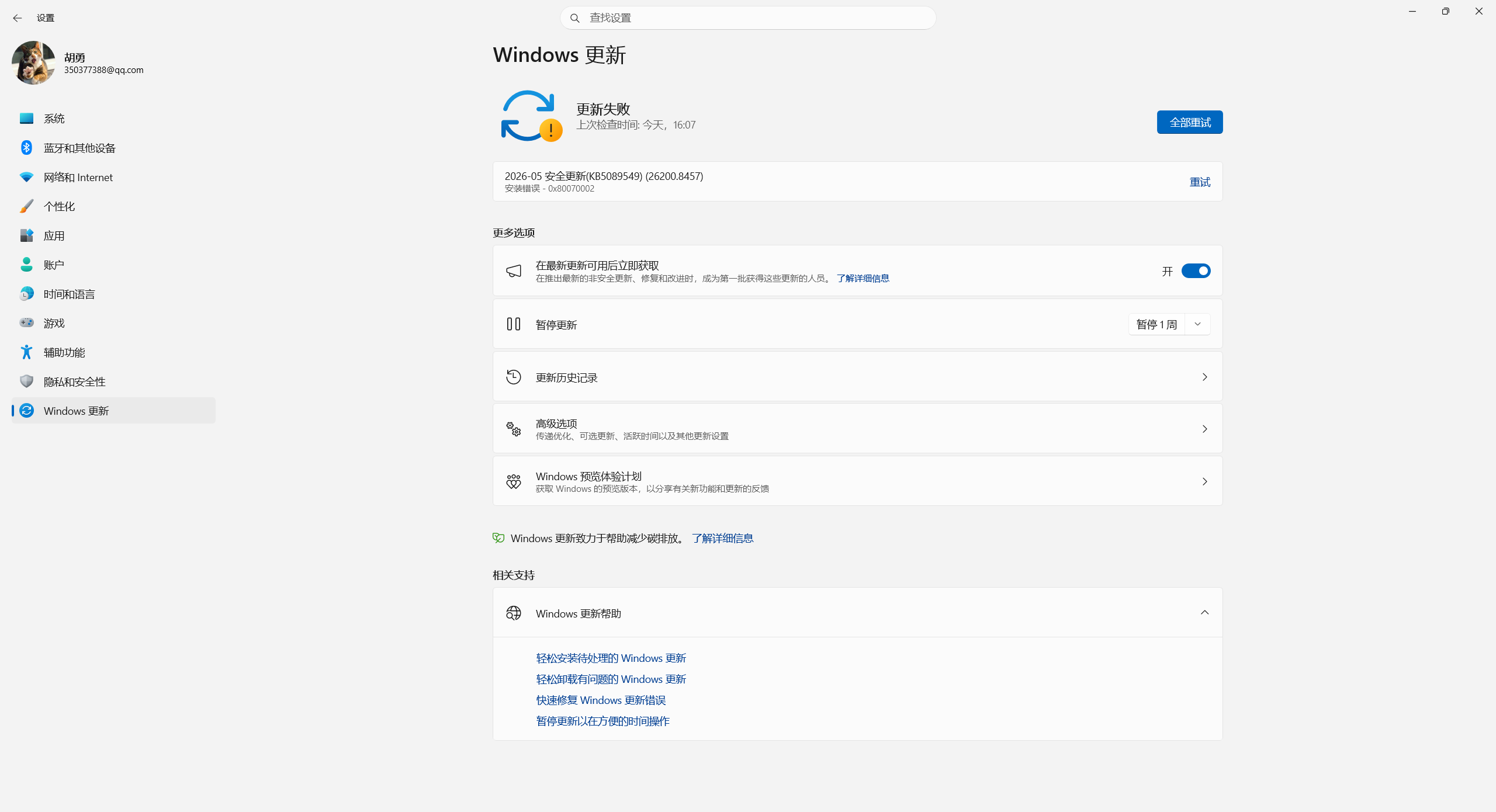Click the personalization paintbrush icon
The width and height of the screenshot is (1496, 812).
tap(26, 206)
